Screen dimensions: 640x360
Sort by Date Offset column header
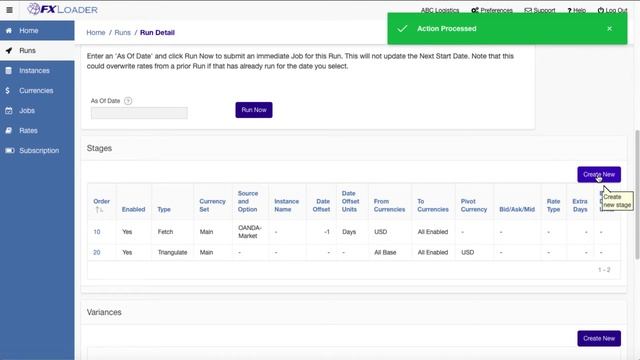click(x=322, y=205)
